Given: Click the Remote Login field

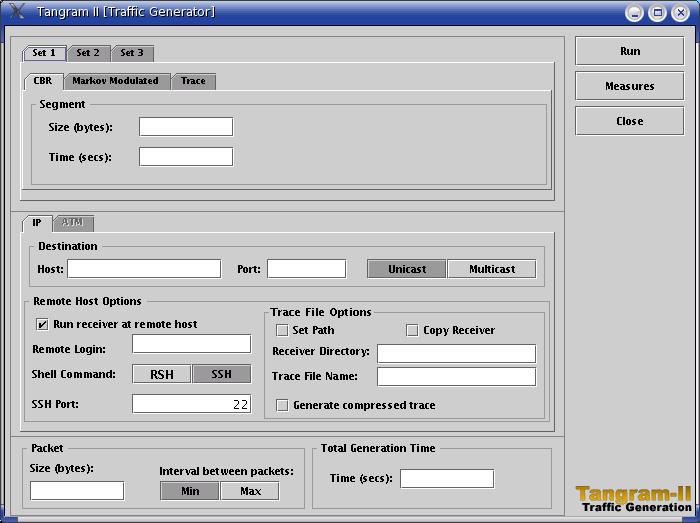Looking at the screenshot, I should click(x=191, y=344).
